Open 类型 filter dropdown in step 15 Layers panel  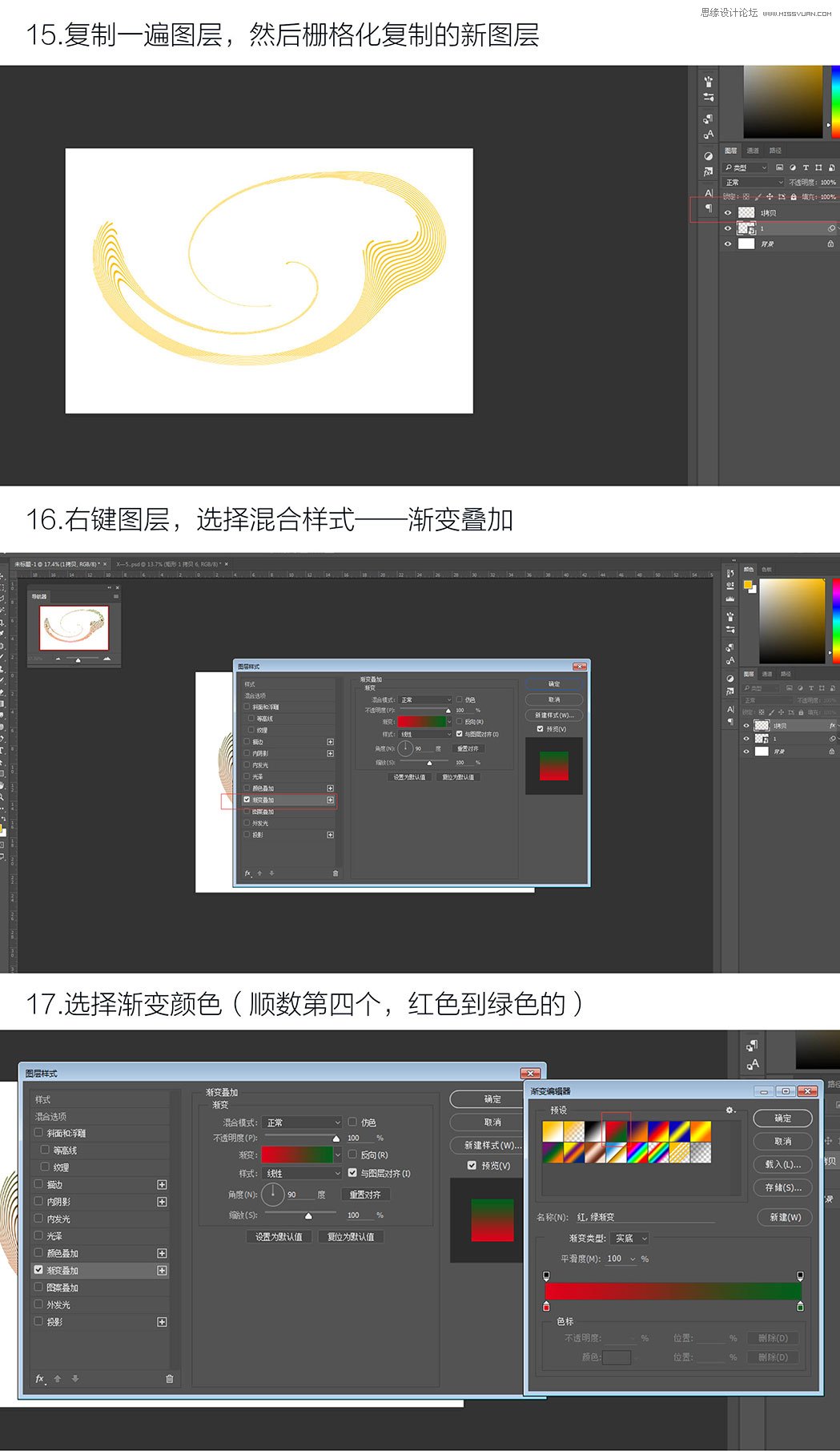746,167
